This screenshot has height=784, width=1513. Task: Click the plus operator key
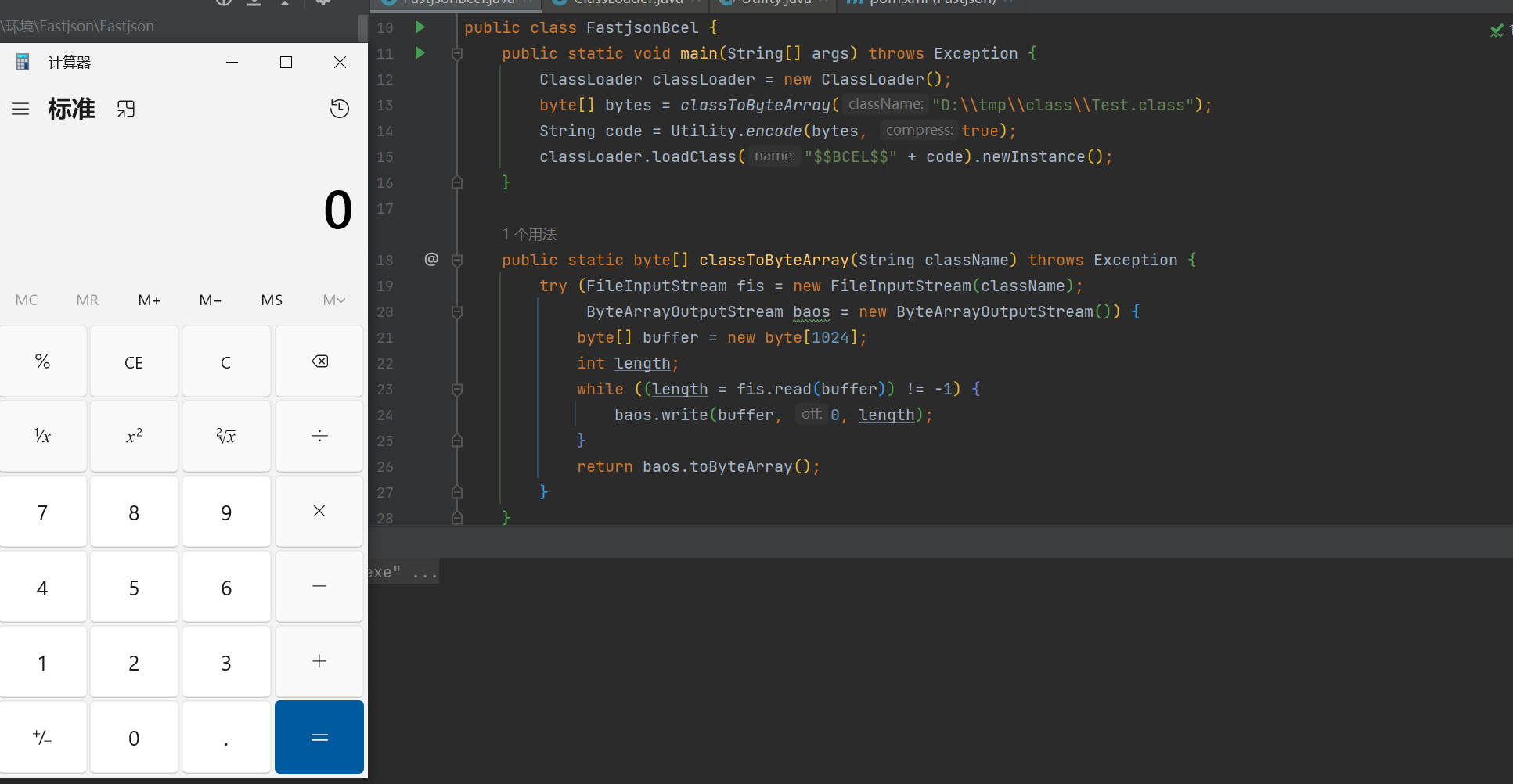coord(319,662)
